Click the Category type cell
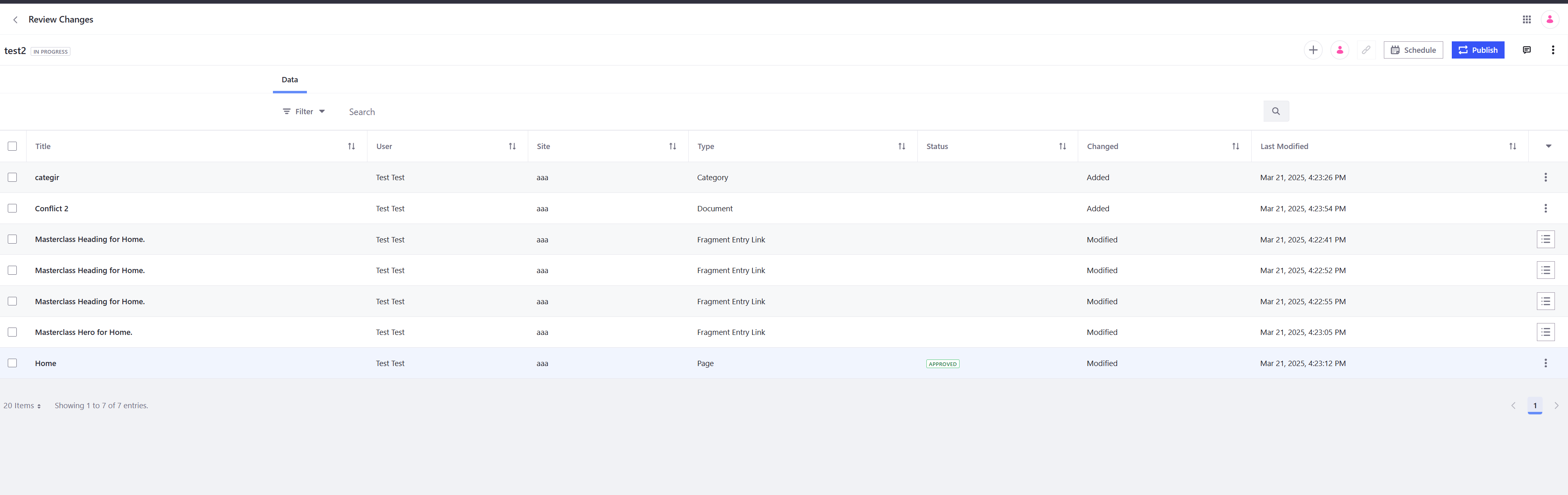This screenshot has height=495, width=1568. (712, 177)
